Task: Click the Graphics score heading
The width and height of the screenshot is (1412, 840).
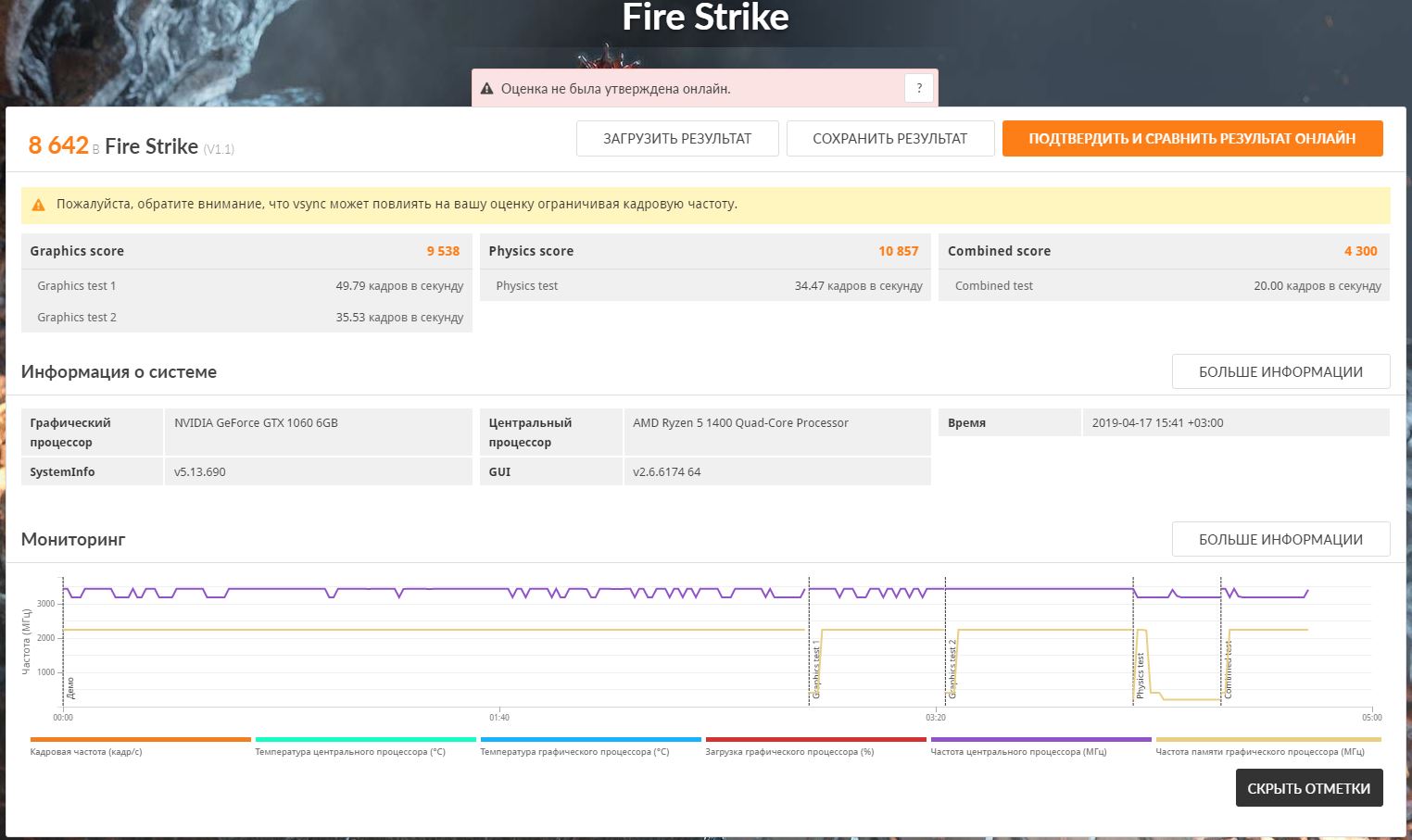Action: [x=77, y=251]
